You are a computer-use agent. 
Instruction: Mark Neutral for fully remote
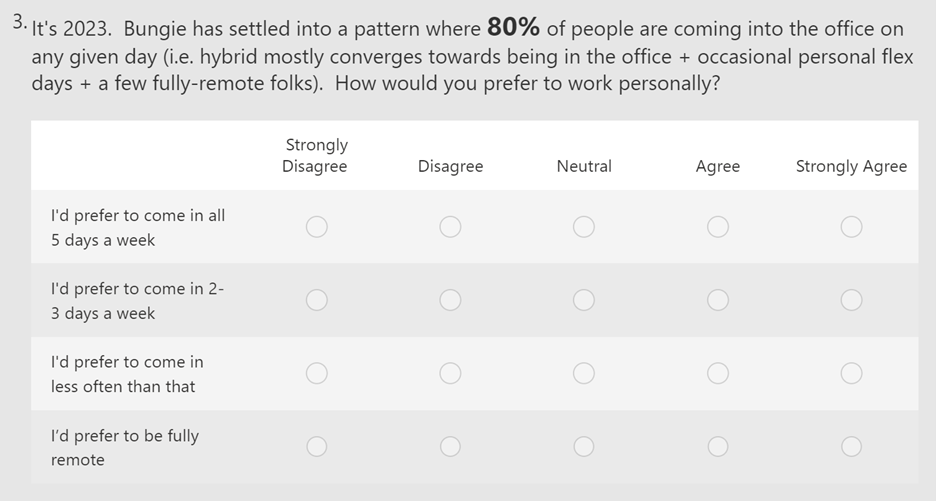tap(584, 447)
